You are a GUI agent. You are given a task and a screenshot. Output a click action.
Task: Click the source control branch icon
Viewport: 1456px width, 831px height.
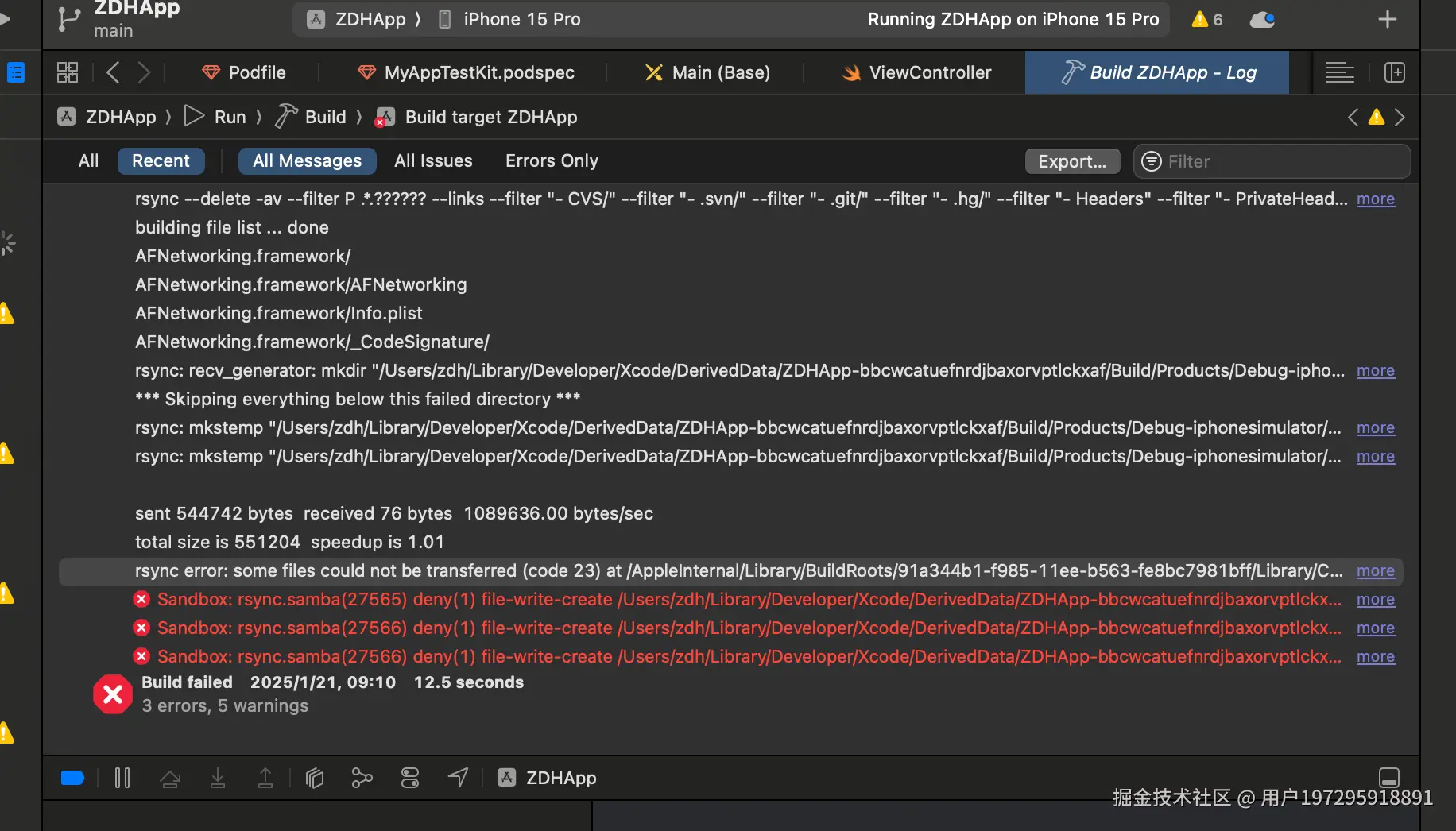tap(69, 19)
